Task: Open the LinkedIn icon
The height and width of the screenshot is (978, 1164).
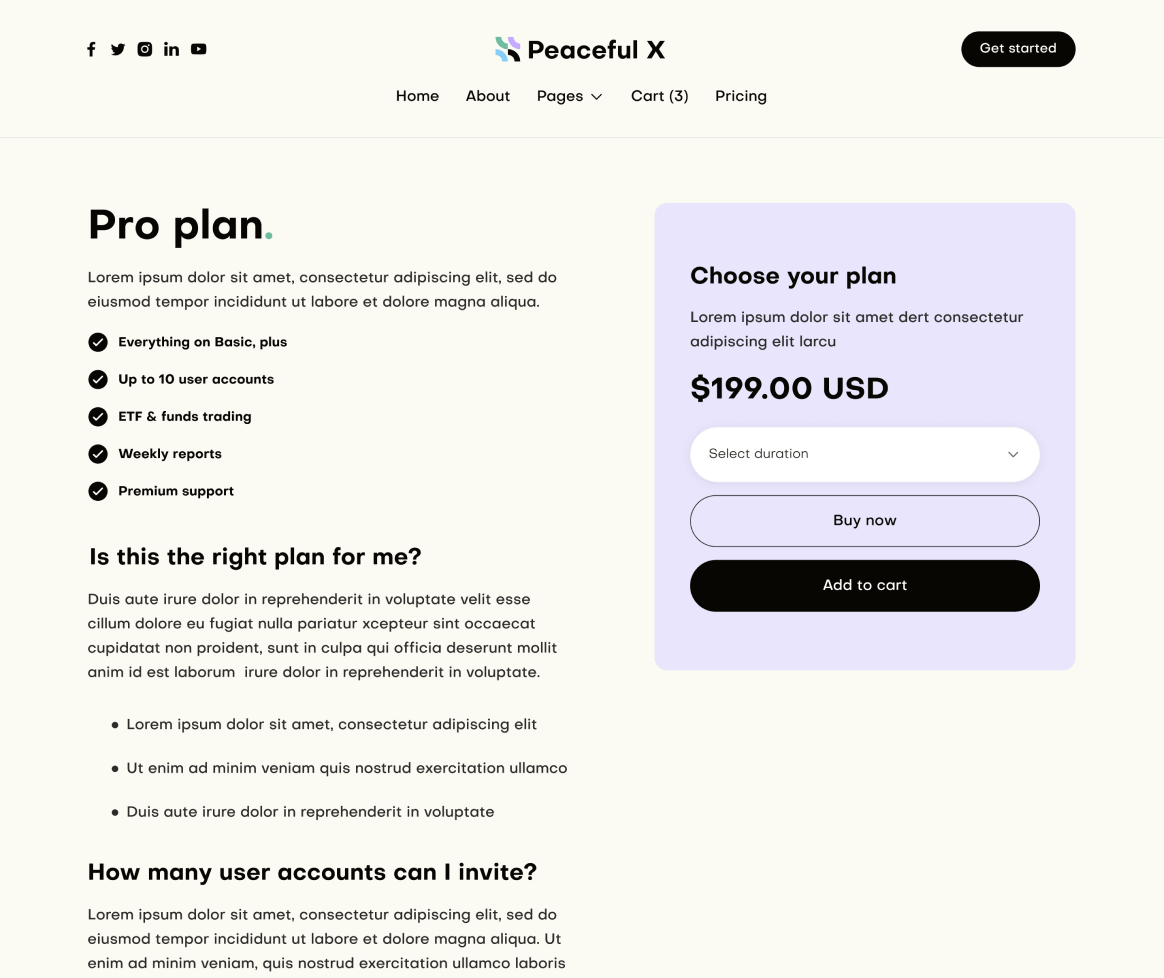Action: 171,49
